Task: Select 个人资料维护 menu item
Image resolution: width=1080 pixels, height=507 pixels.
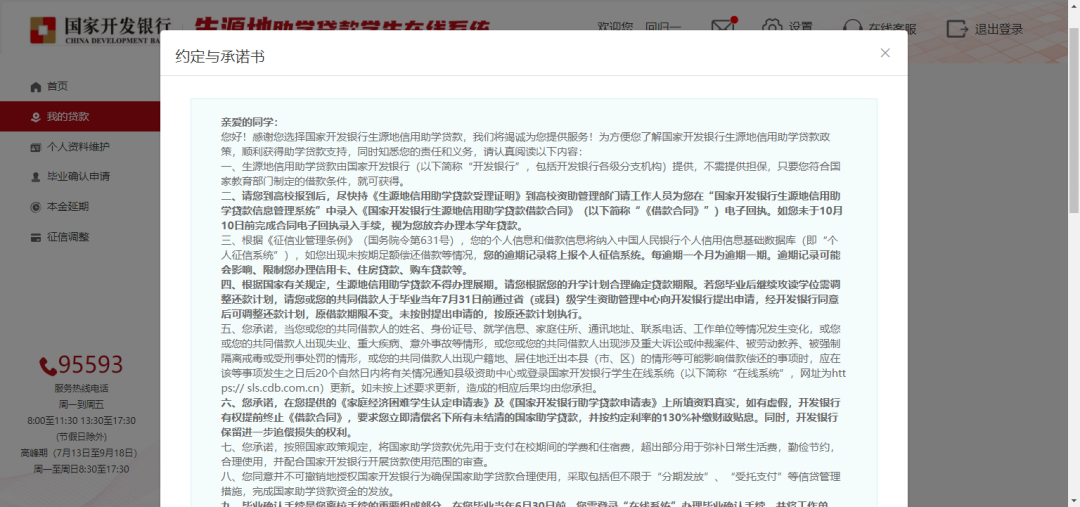Action: click(78, 147)
